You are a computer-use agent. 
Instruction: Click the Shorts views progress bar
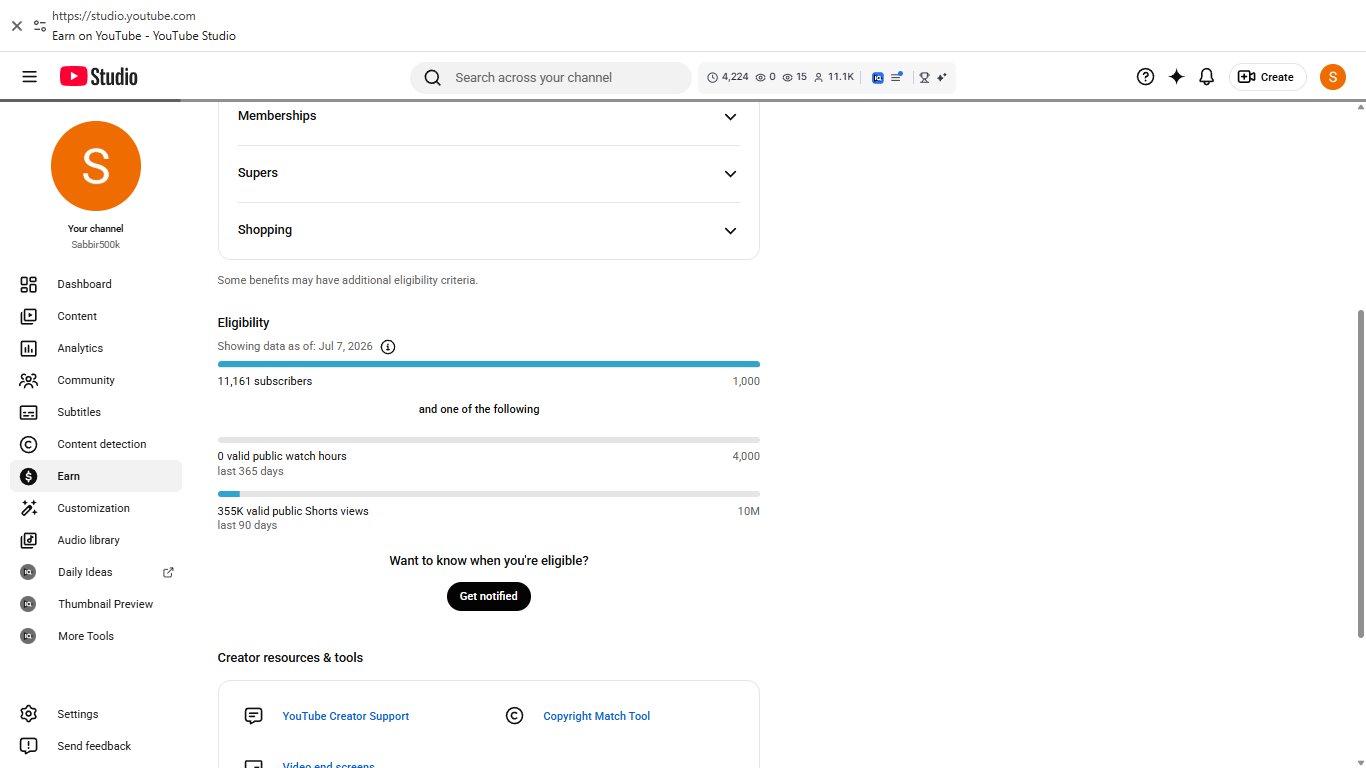pos(489,494)
